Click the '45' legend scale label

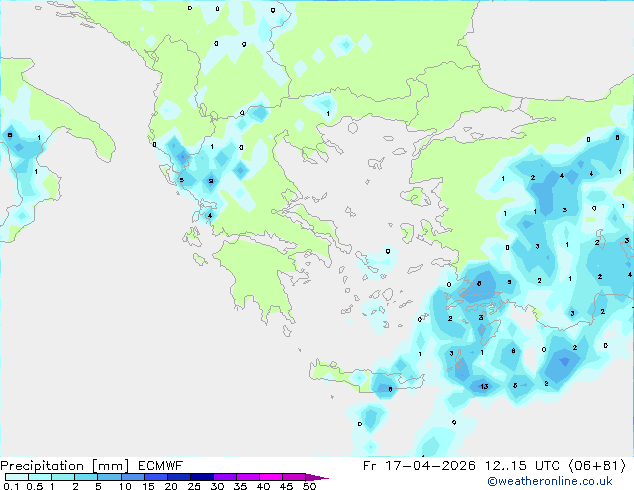286,486
